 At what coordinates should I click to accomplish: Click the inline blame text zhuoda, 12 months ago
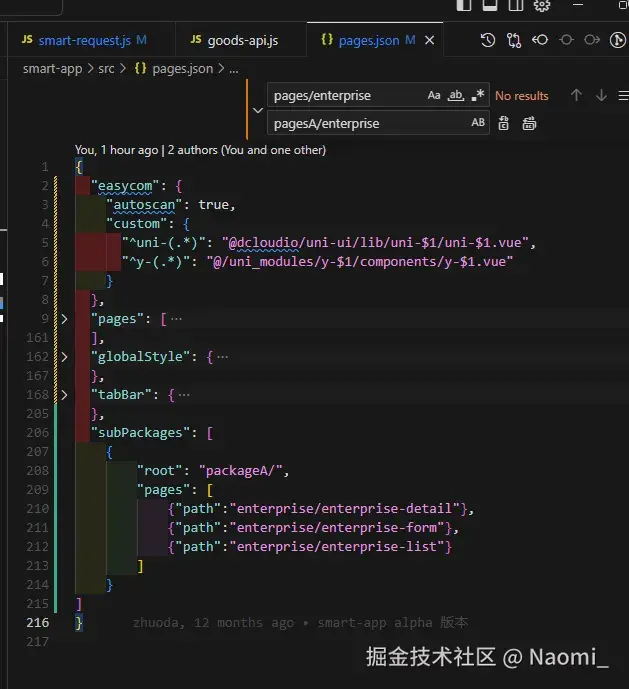pos(301,623)
